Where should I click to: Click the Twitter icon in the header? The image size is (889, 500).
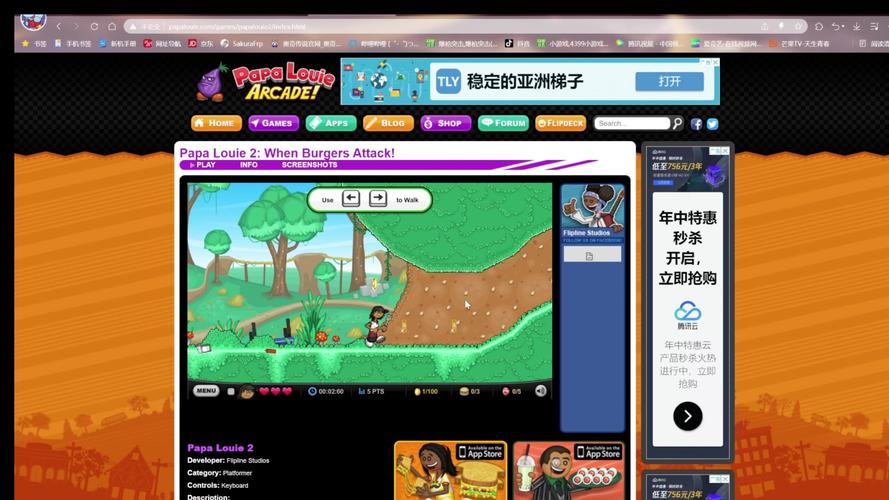pos(712,124)
